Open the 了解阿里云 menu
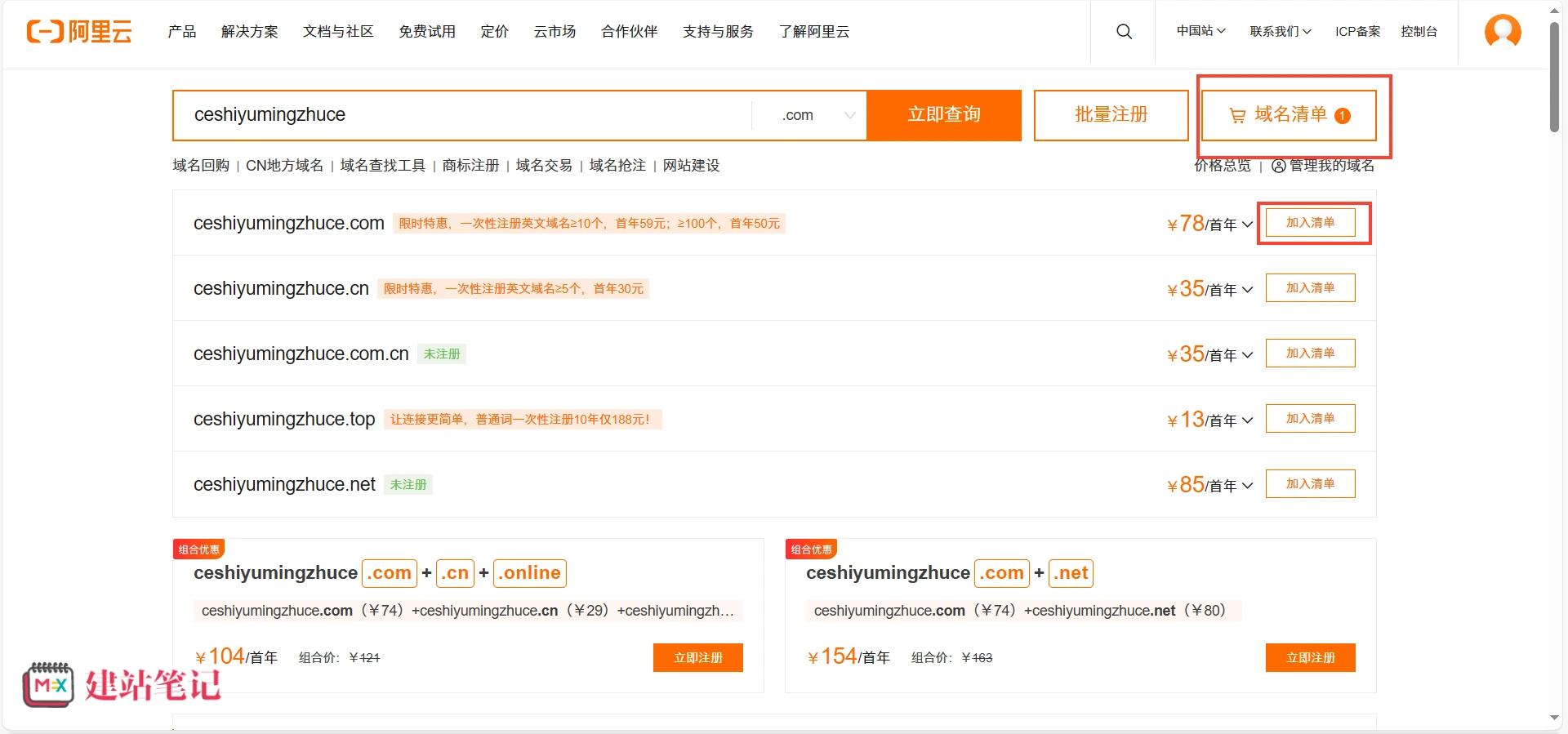The image size is (1568, 734). [x=814, y=32]
